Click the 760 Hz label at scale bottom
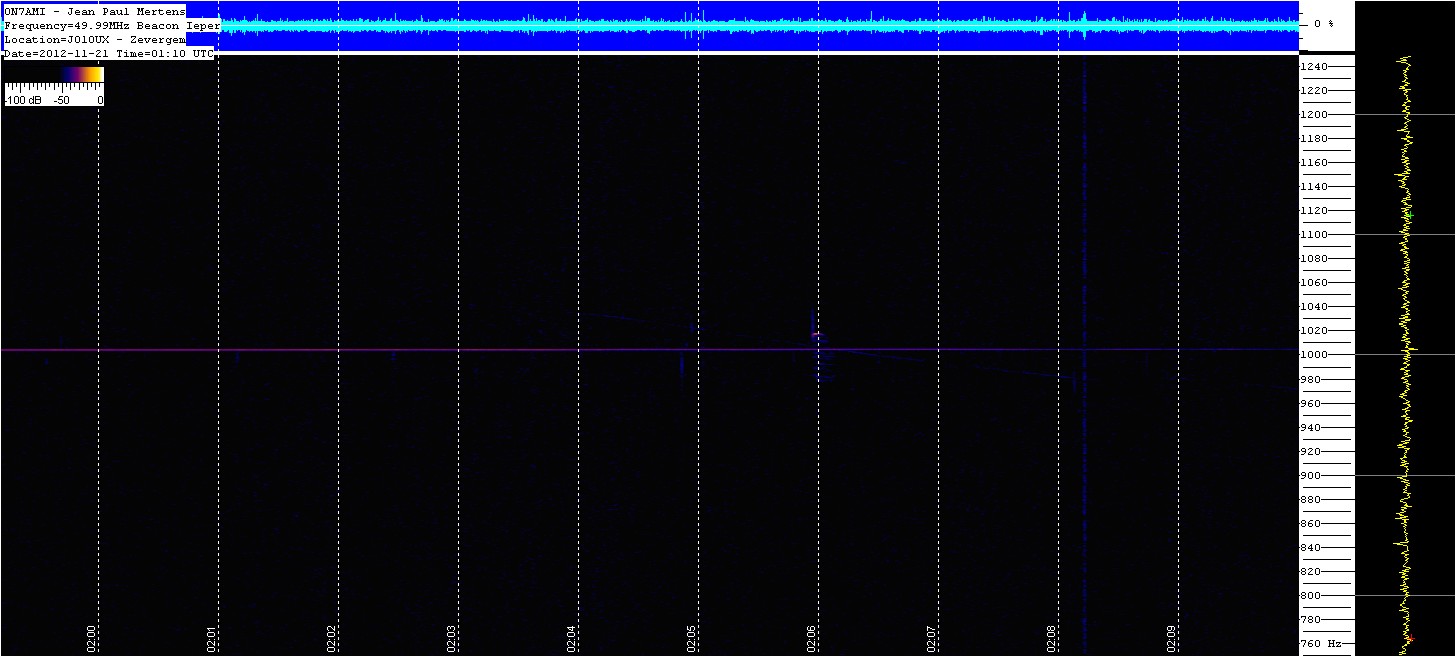Viewport: 1456px width, 657px height. click(1320, 644)
